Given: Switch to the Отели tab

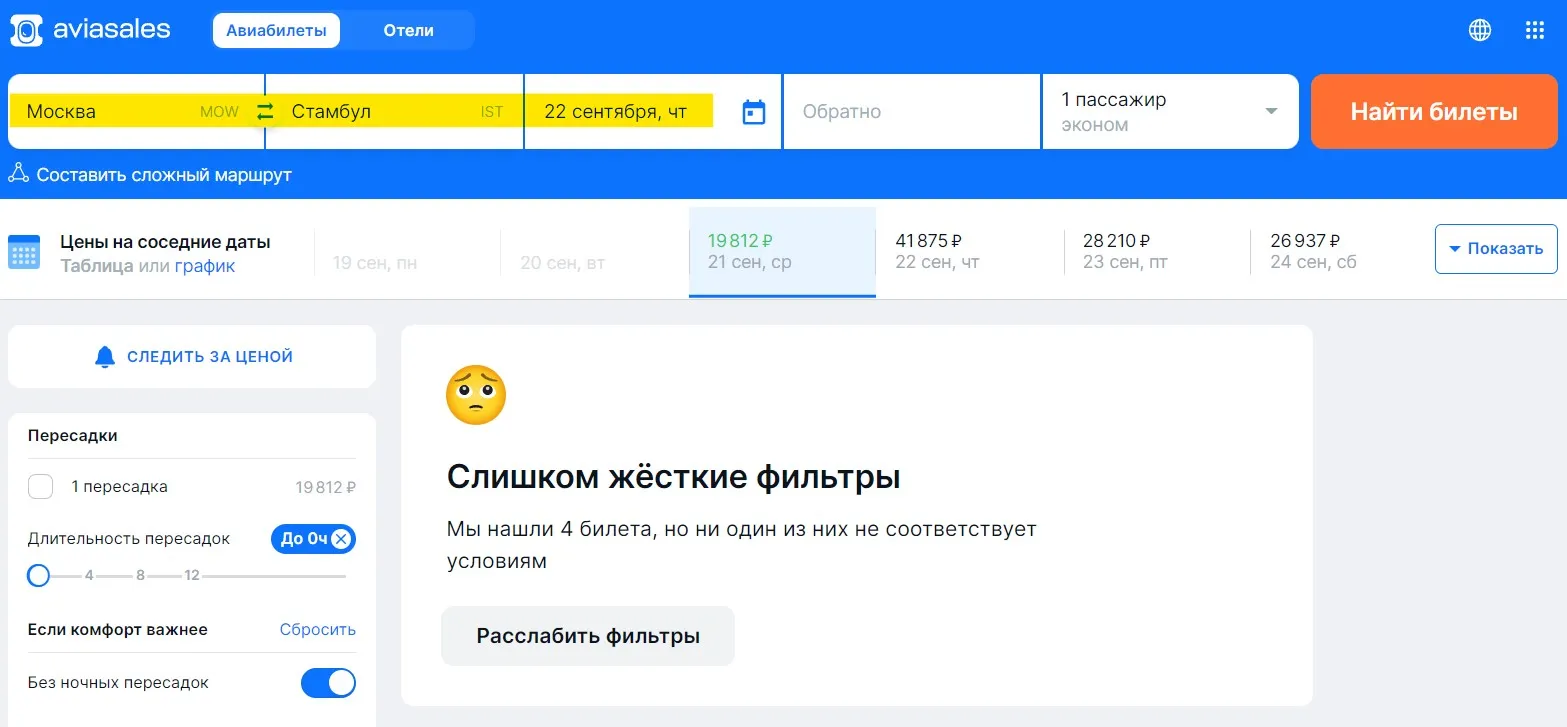Looking at the screenshot, I should (x=407, y=30).
